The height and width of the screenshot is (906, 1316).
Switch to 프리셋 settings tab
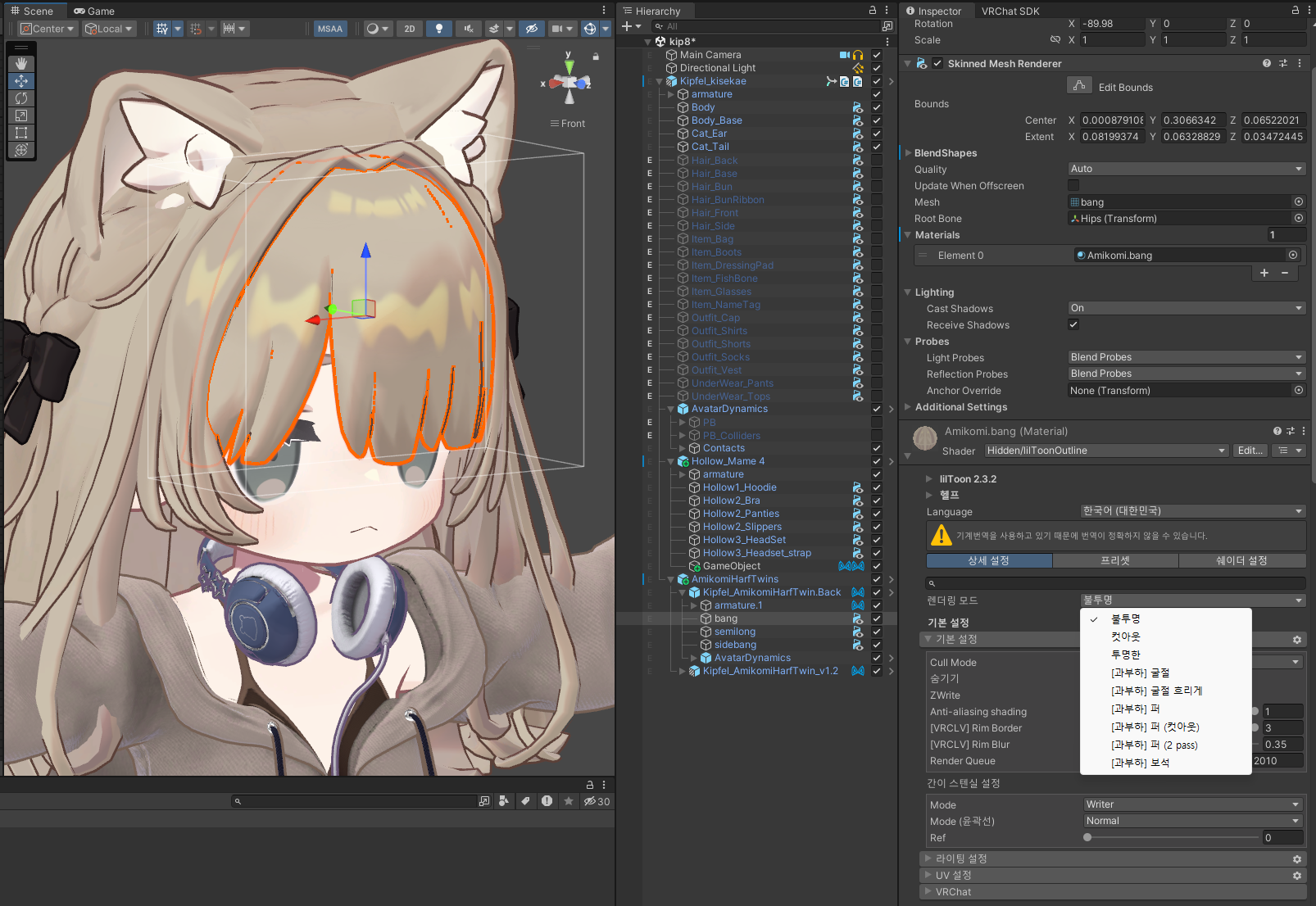1115,560
